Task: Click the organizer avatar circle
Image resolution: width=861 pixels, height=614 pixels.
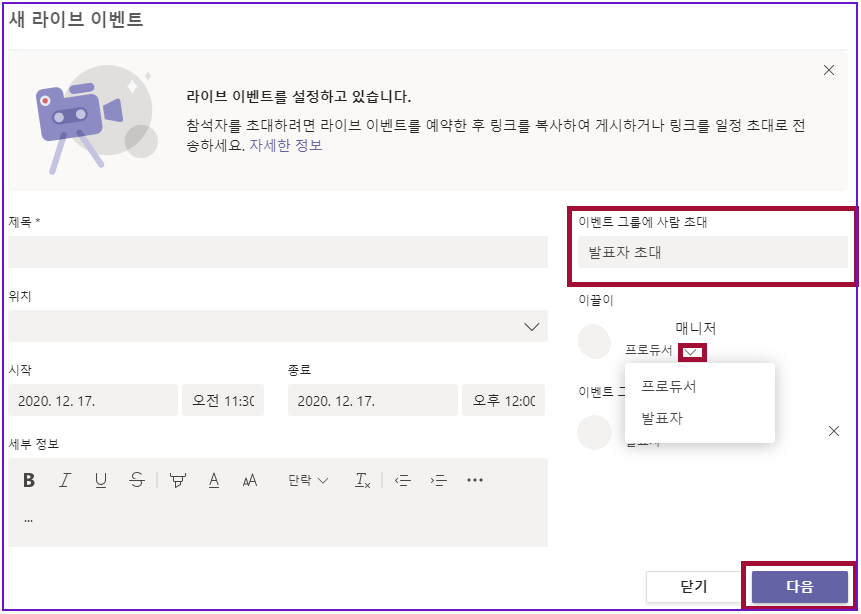Action: point(594,341)
